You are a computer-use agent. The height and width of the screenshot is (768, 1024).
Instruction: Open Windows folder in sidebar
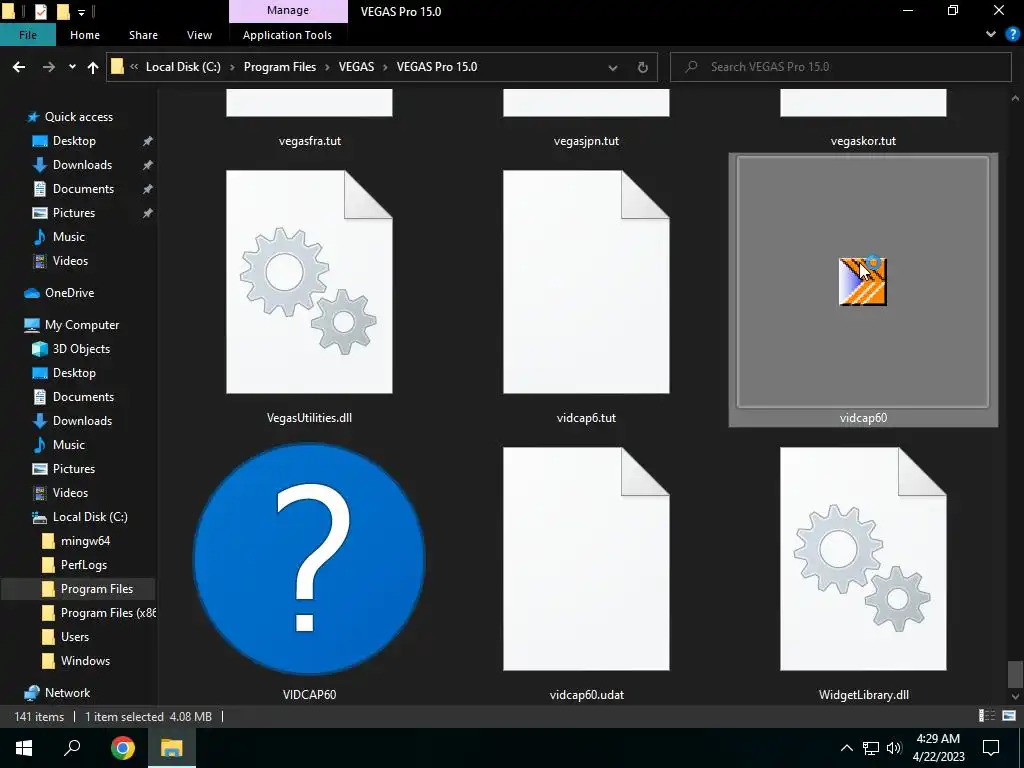[x=85, y=661]
